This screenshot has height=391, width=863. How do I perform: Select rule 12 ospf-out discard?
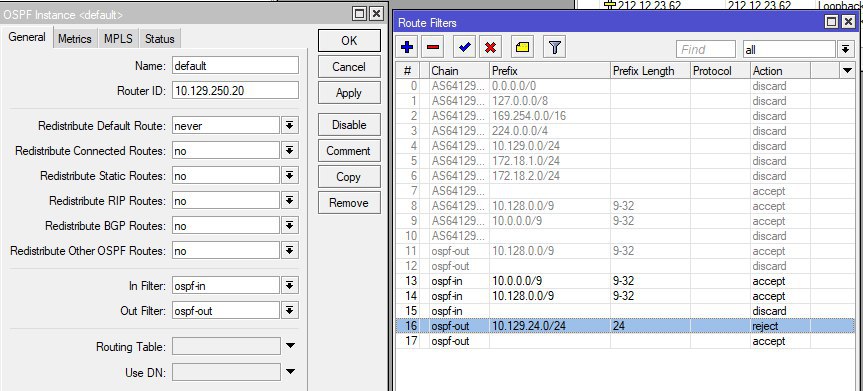625,265
